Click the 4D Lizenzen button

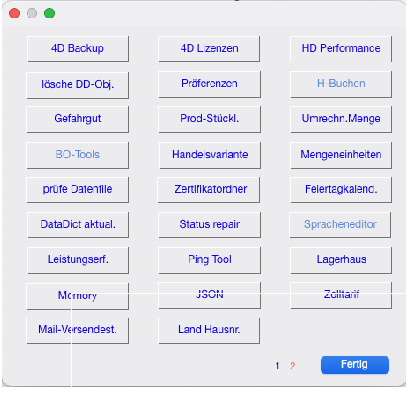tap(209, 49)
